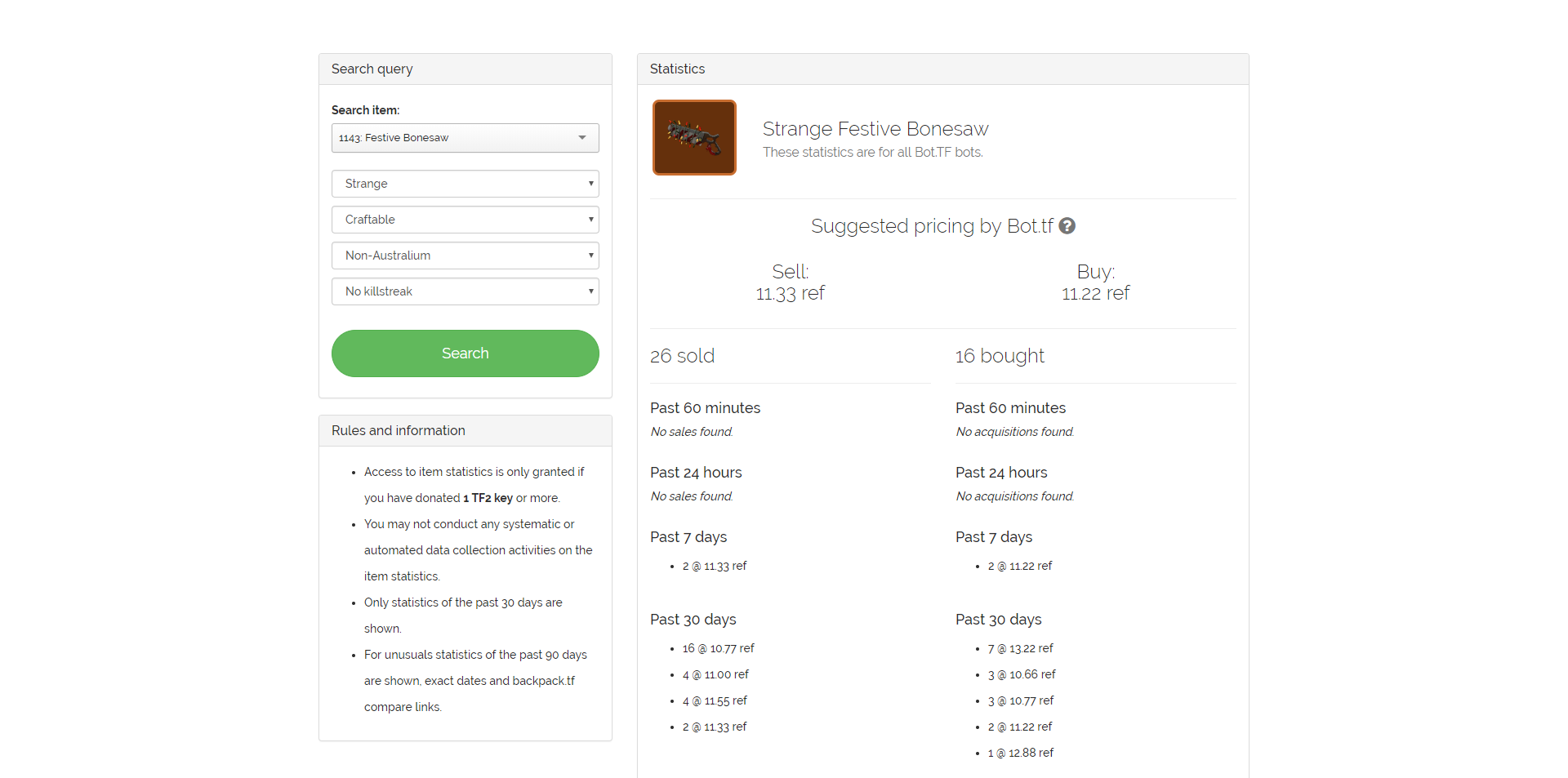
Task: Open the Craftable dropdown
Action: coord(465,220)
